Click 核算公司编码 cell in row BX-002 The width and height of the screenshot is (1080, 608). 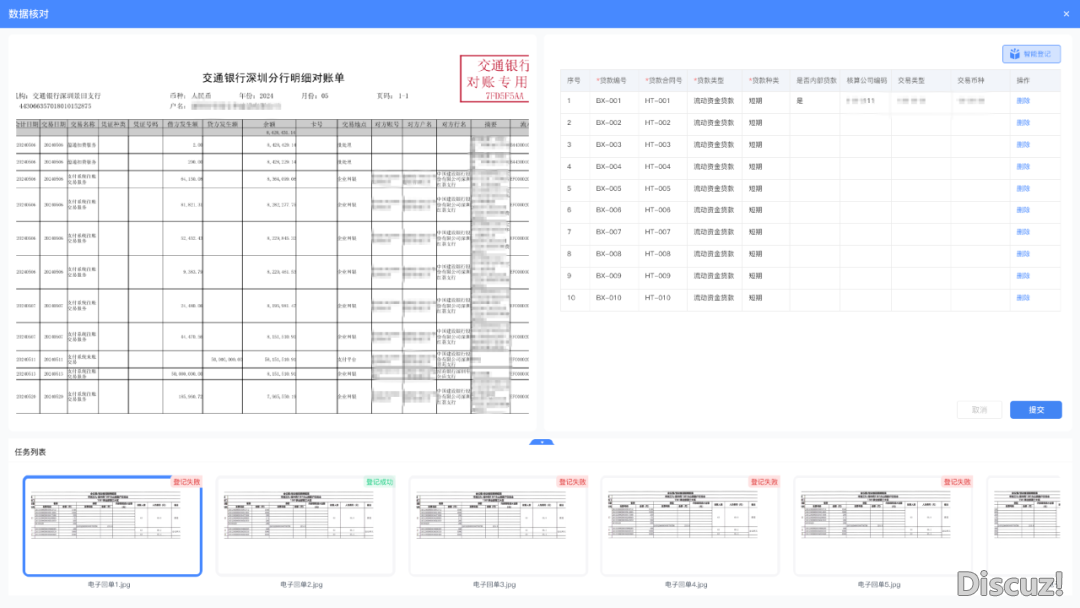(x=864, y=123)
